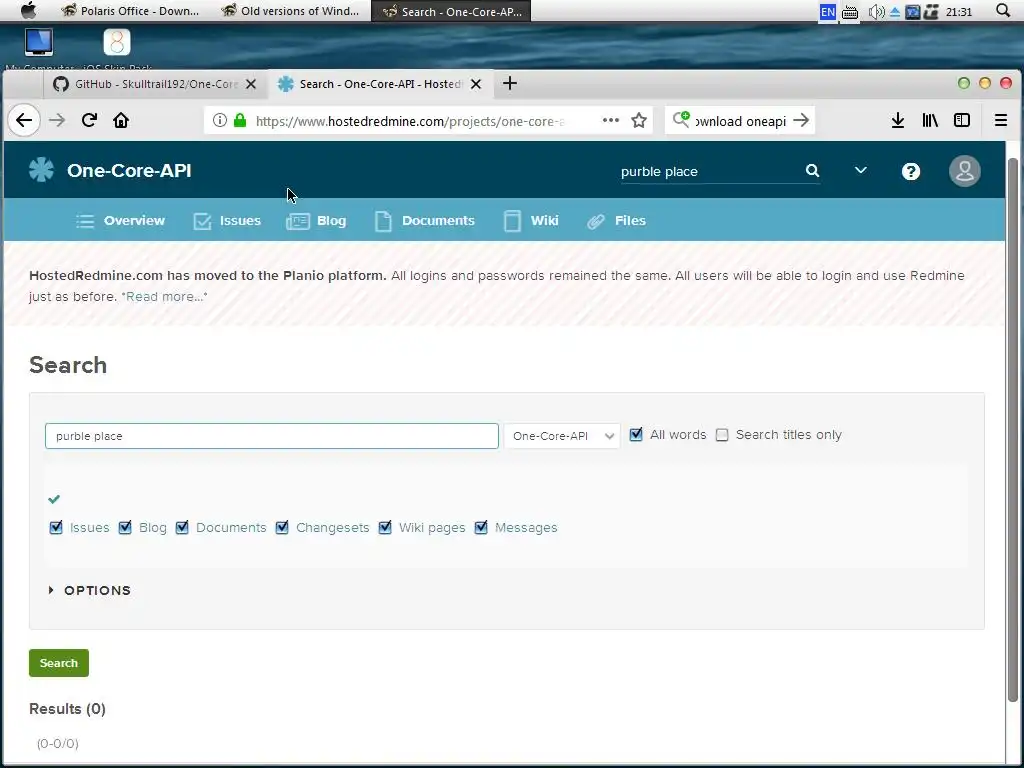
Task: Bookmark this page with the star
Action: 639,120
